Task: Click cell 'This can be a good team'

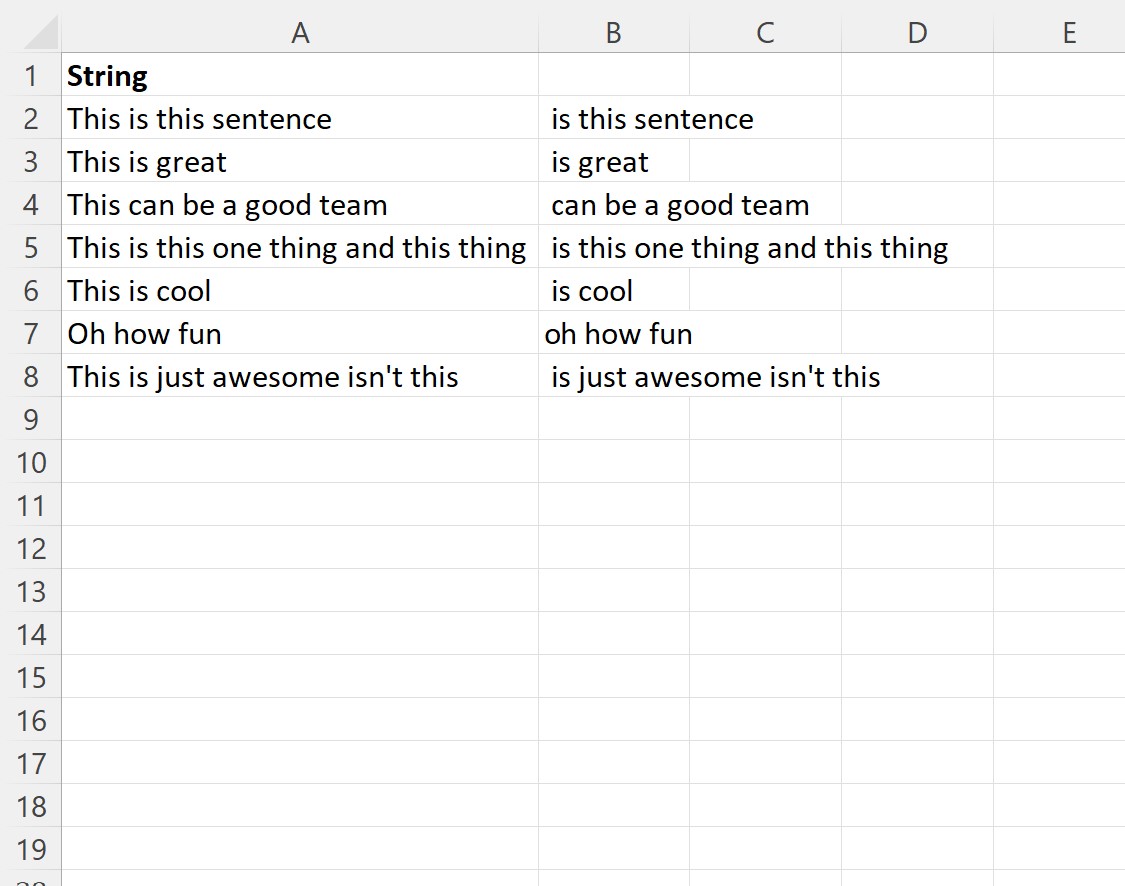Action: (x=300, y=204)
